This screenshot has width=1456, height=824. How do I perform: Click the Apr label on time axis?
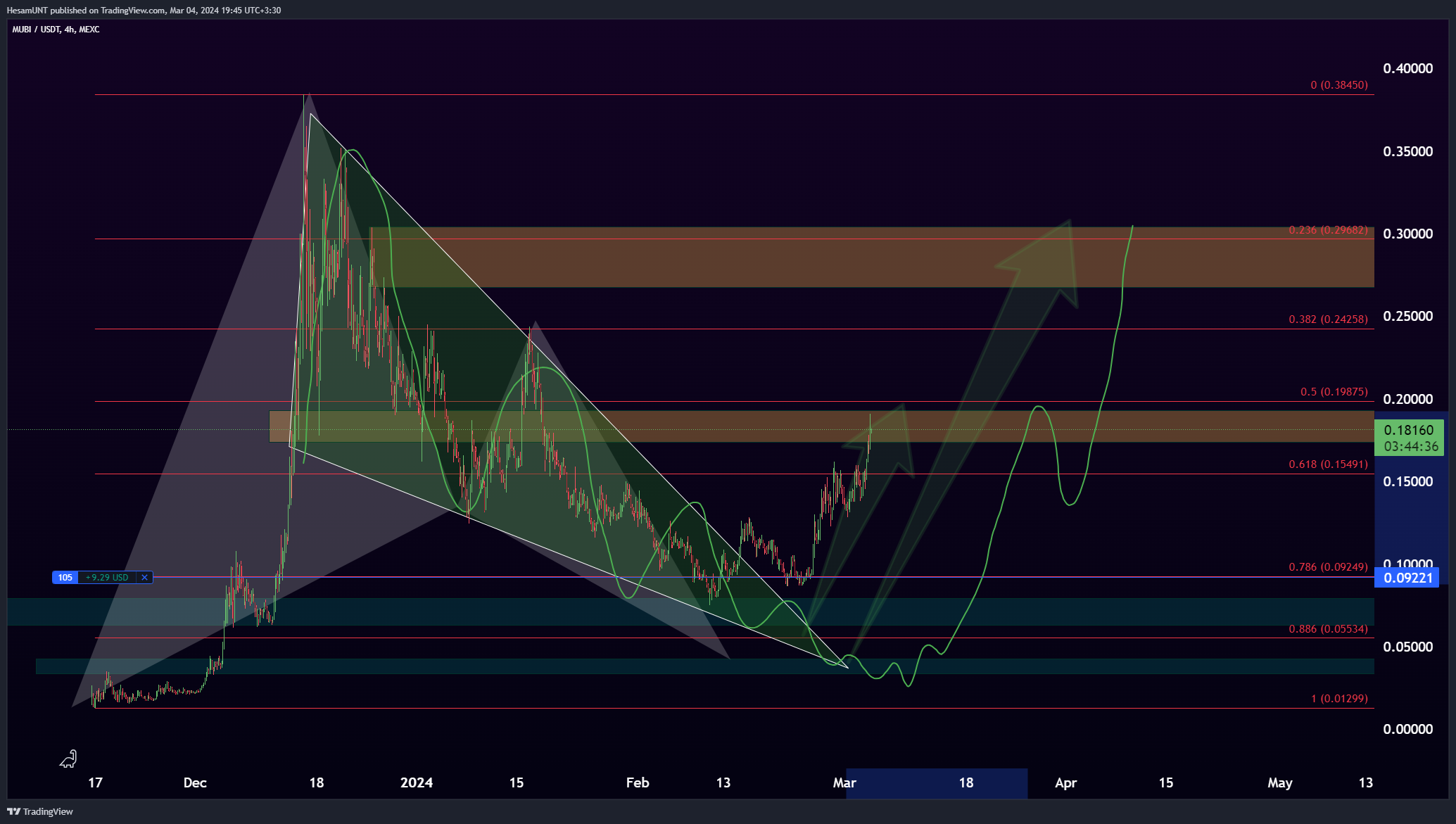click(x=1066, y=782)
